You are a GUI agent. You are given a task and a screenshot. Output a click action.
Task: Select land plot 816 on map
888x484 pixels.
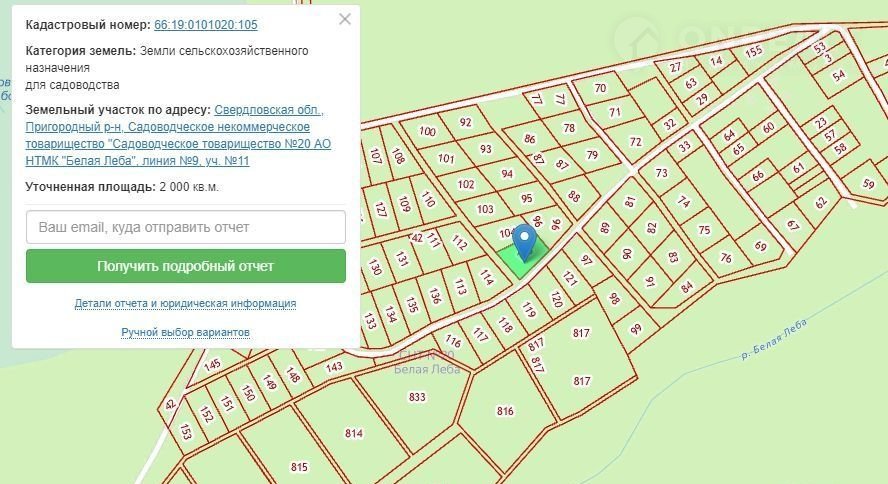tap(505, 411)
